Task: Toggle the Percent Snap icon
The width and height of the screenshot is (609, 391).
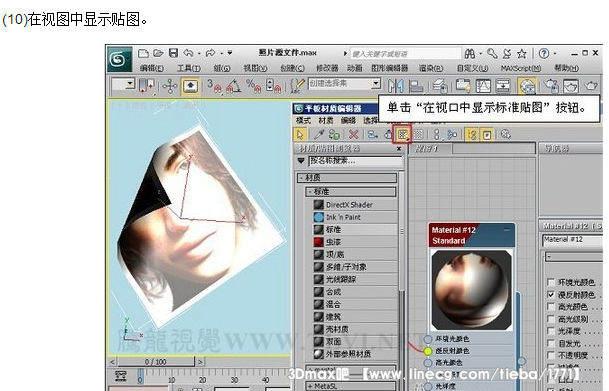Action: (253, 86)
